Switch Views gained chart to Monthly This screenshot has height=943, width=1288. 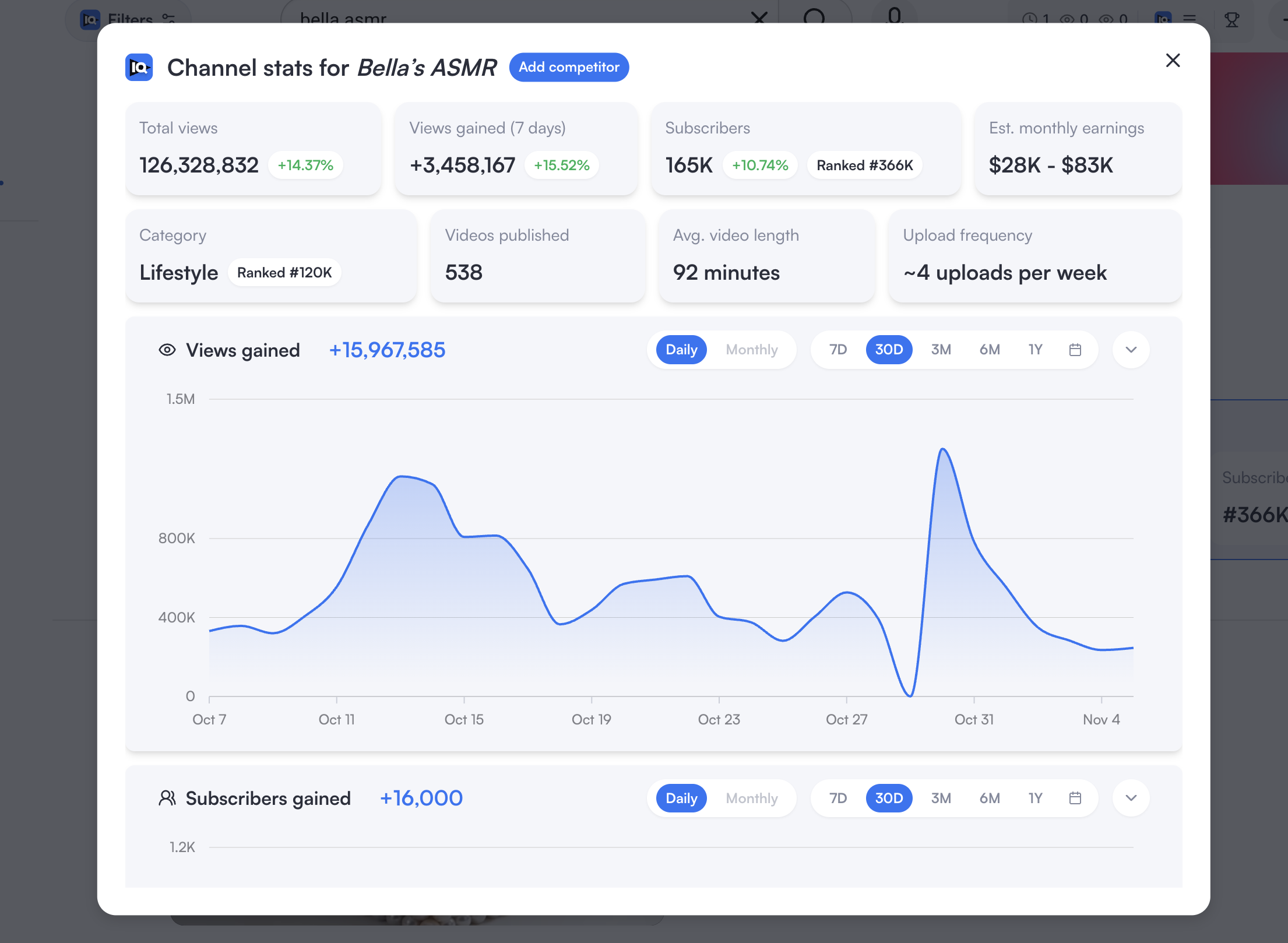click(x=751, y=350)
